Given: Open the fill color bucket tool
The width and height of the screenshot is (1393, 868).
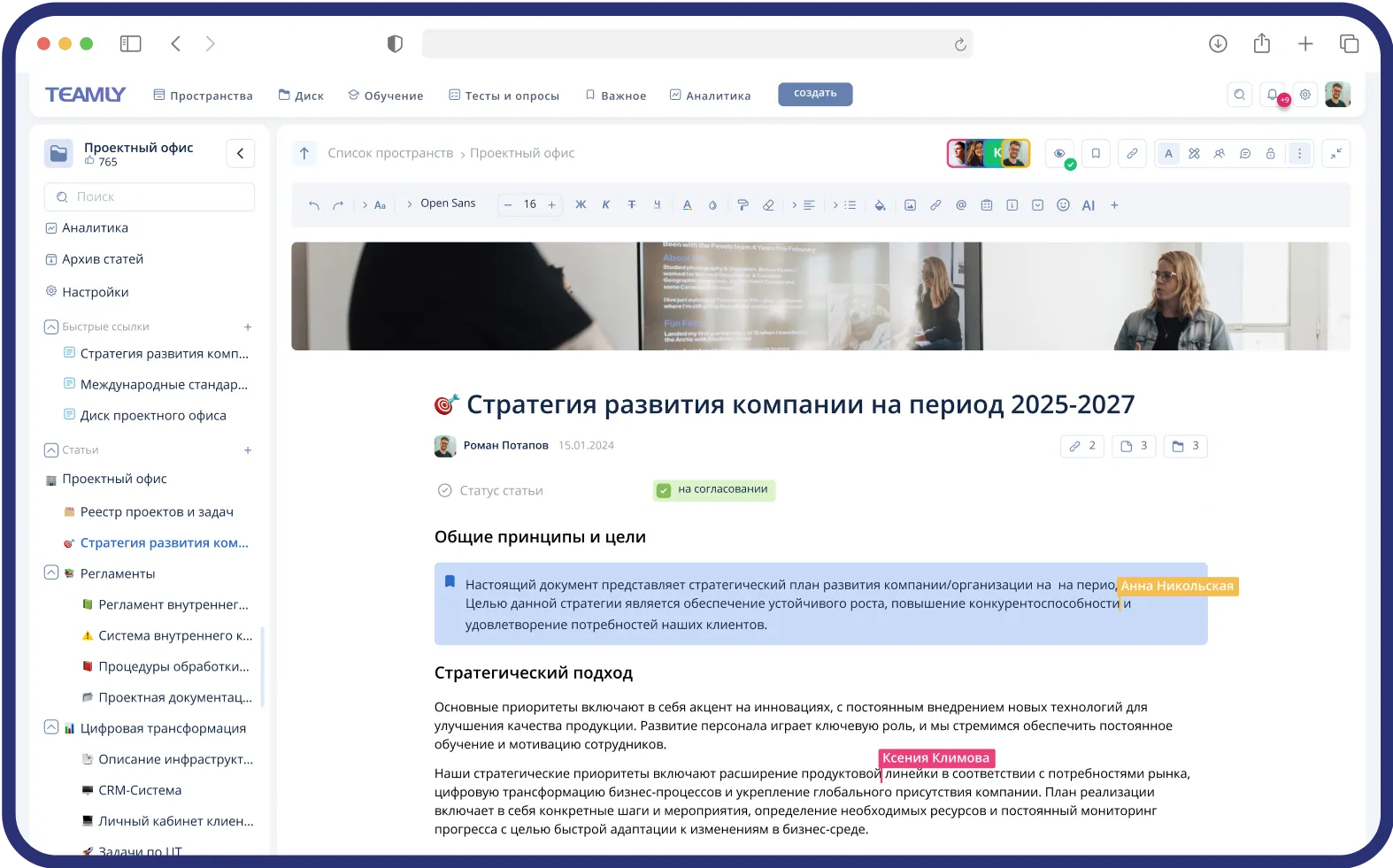Looking at the screenshot, I should pos(880,205).
